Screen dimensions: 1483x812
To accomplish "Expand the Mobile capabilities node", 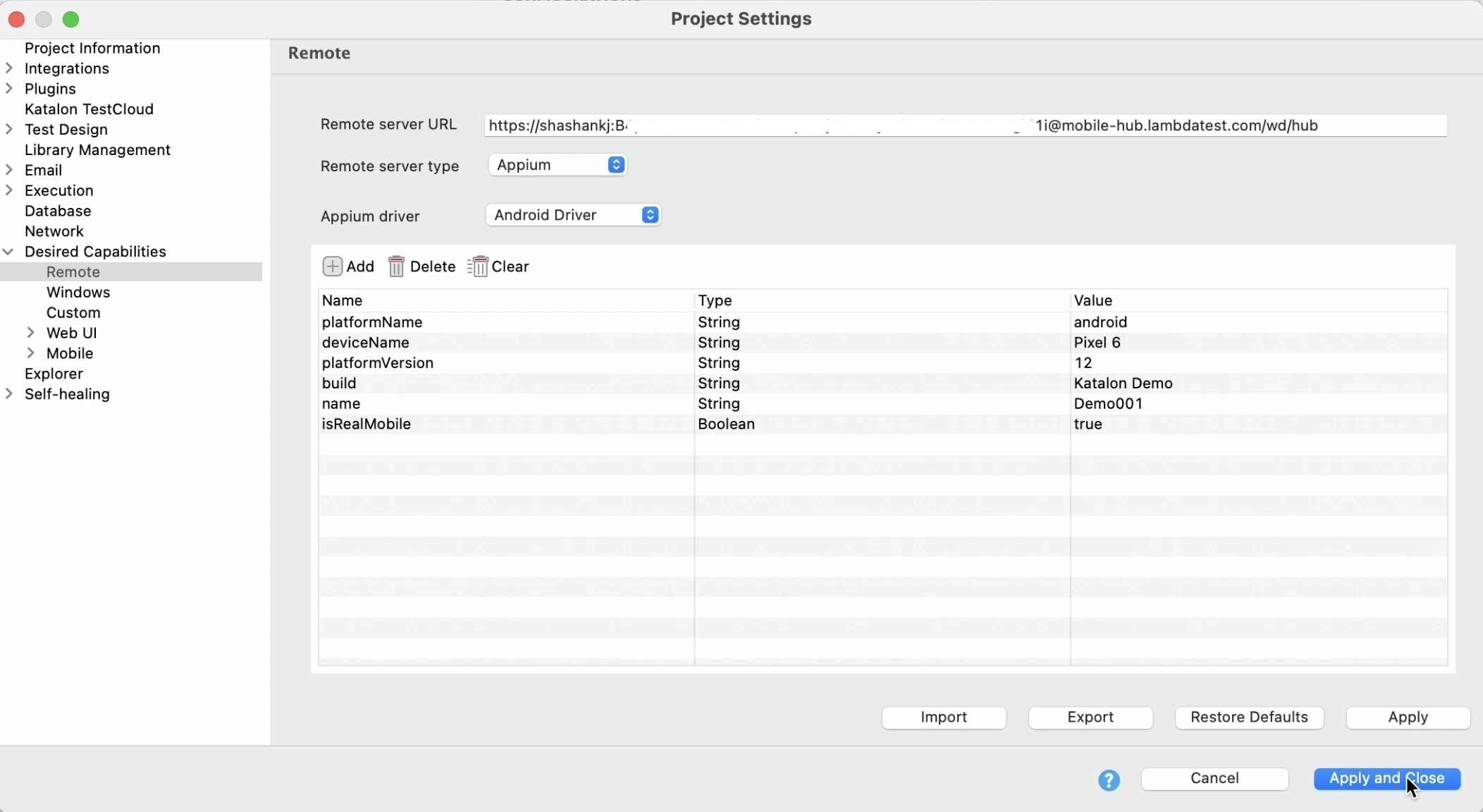I will tap(31, 353).
